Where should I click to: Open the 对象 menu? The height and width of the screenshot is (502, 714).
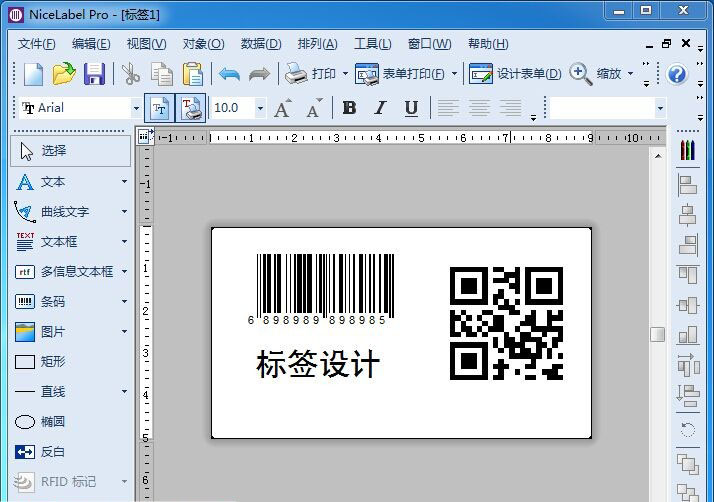pyautogui.click(x=203, y=44)
